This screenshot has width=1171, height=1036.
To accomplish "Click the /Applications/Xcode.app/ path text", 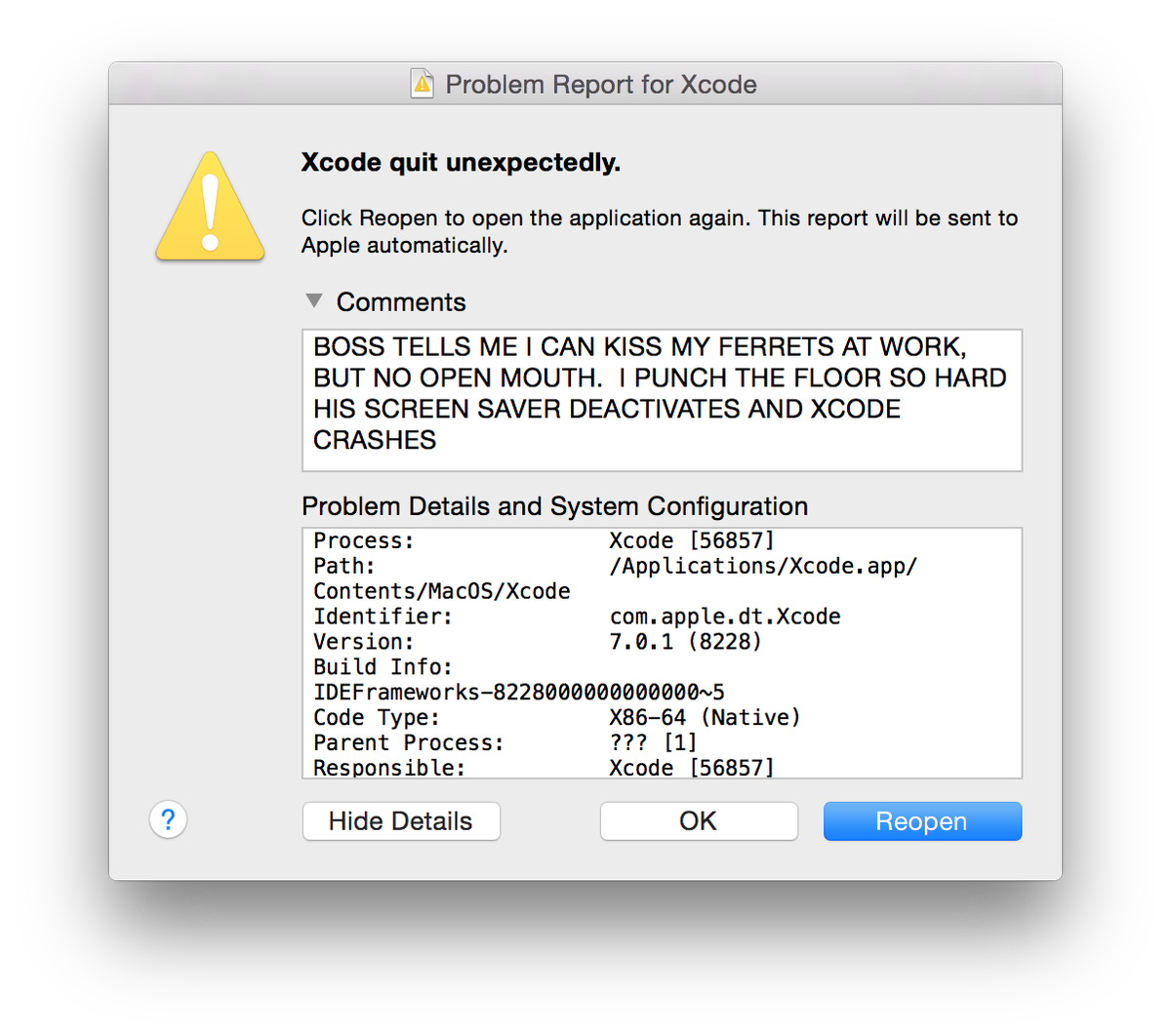I will [x=763, y=567].
